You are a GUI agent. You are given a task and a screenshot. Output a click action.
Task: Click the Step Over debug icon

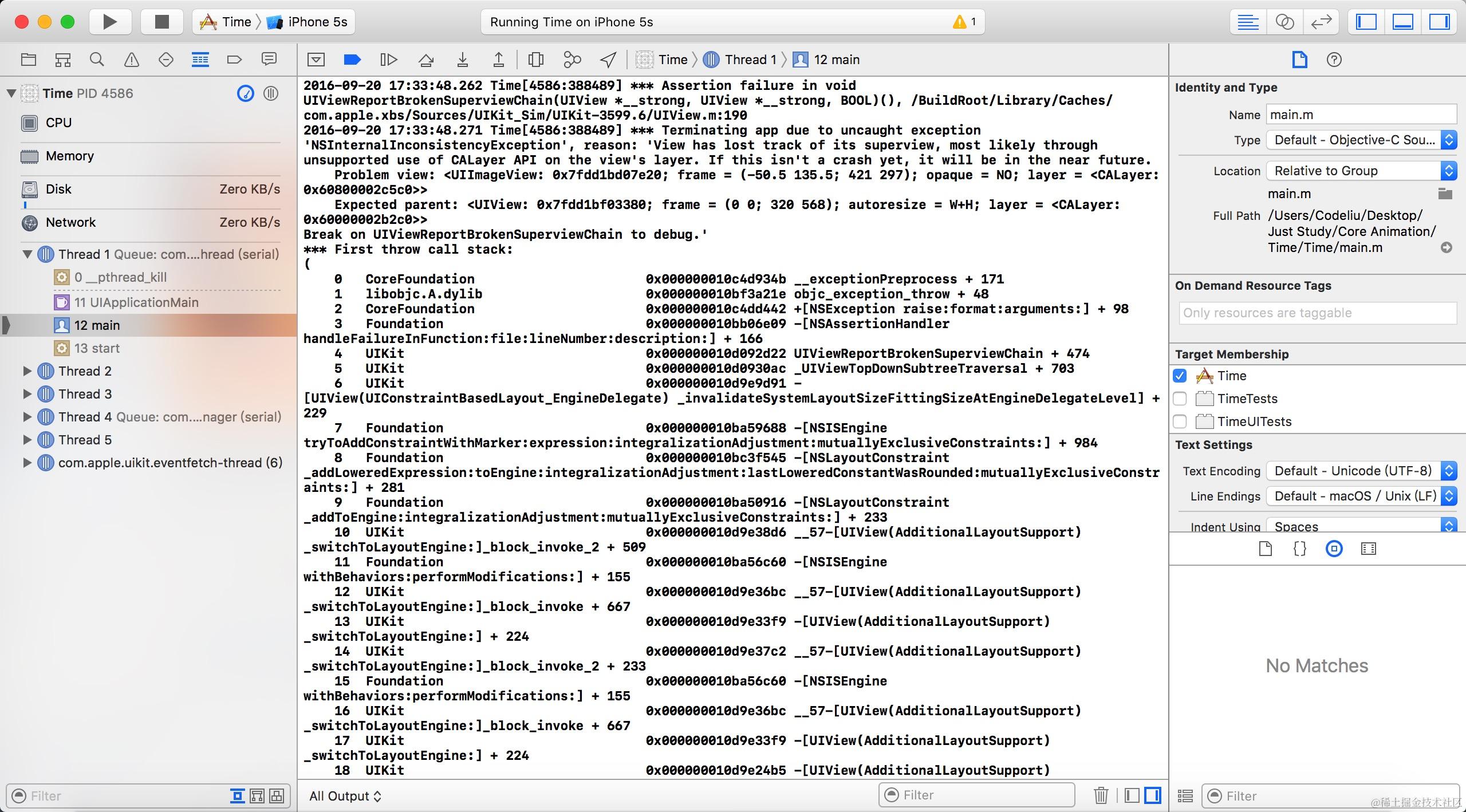[x=425, y=60]
